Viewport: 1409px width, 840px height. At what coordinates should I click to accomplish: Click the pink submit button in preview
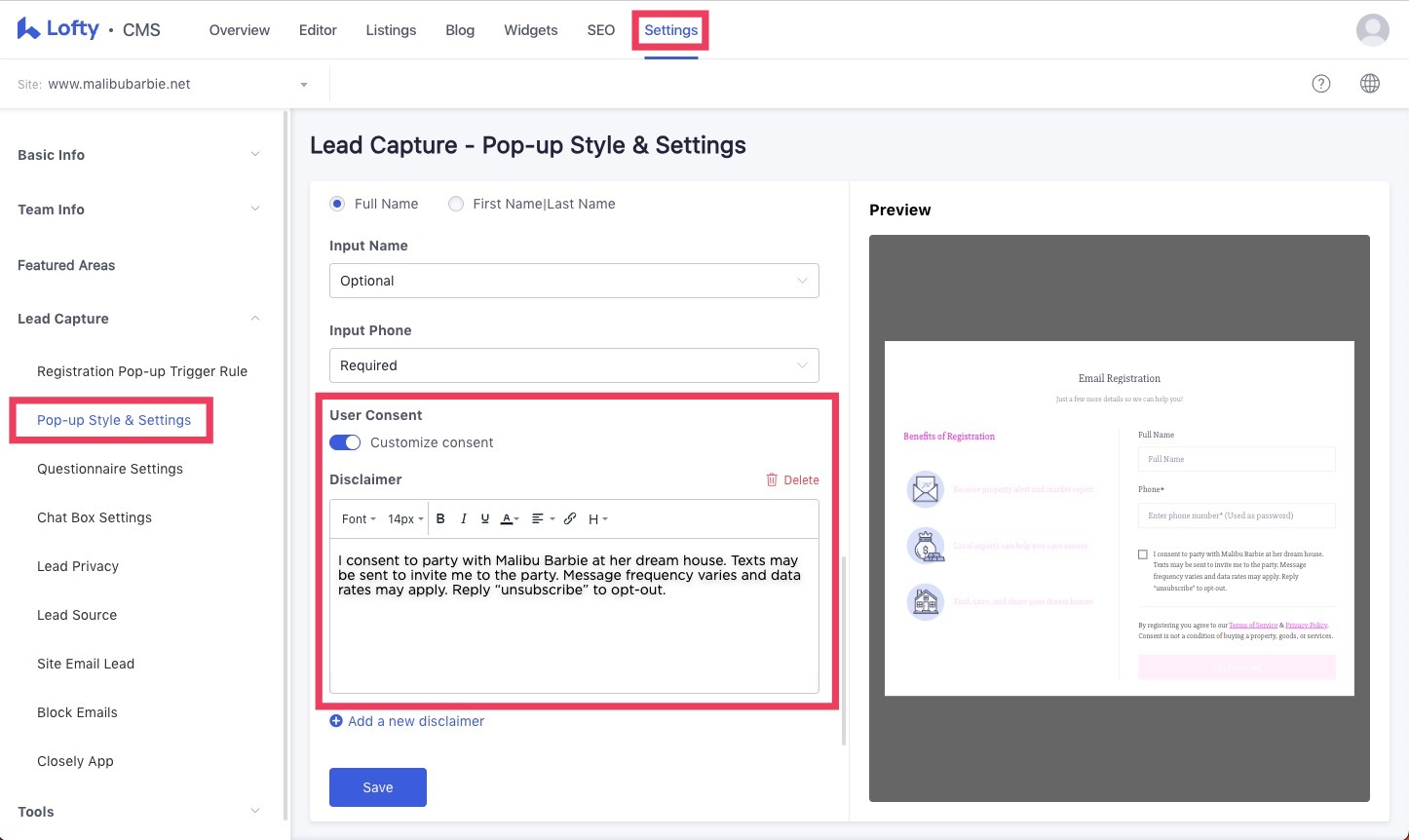1237,667
